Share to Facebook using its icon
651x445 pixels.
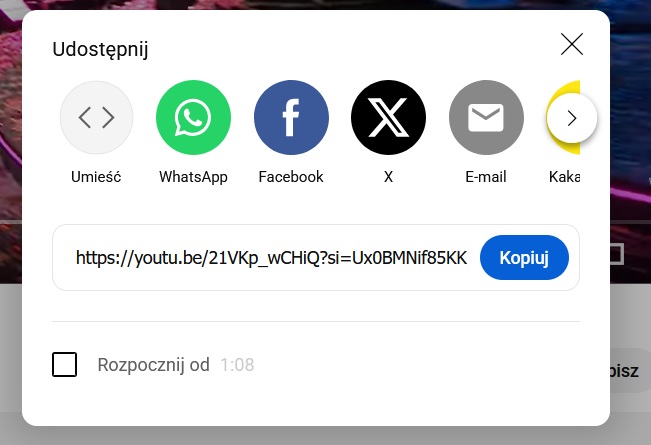[291, 117]
